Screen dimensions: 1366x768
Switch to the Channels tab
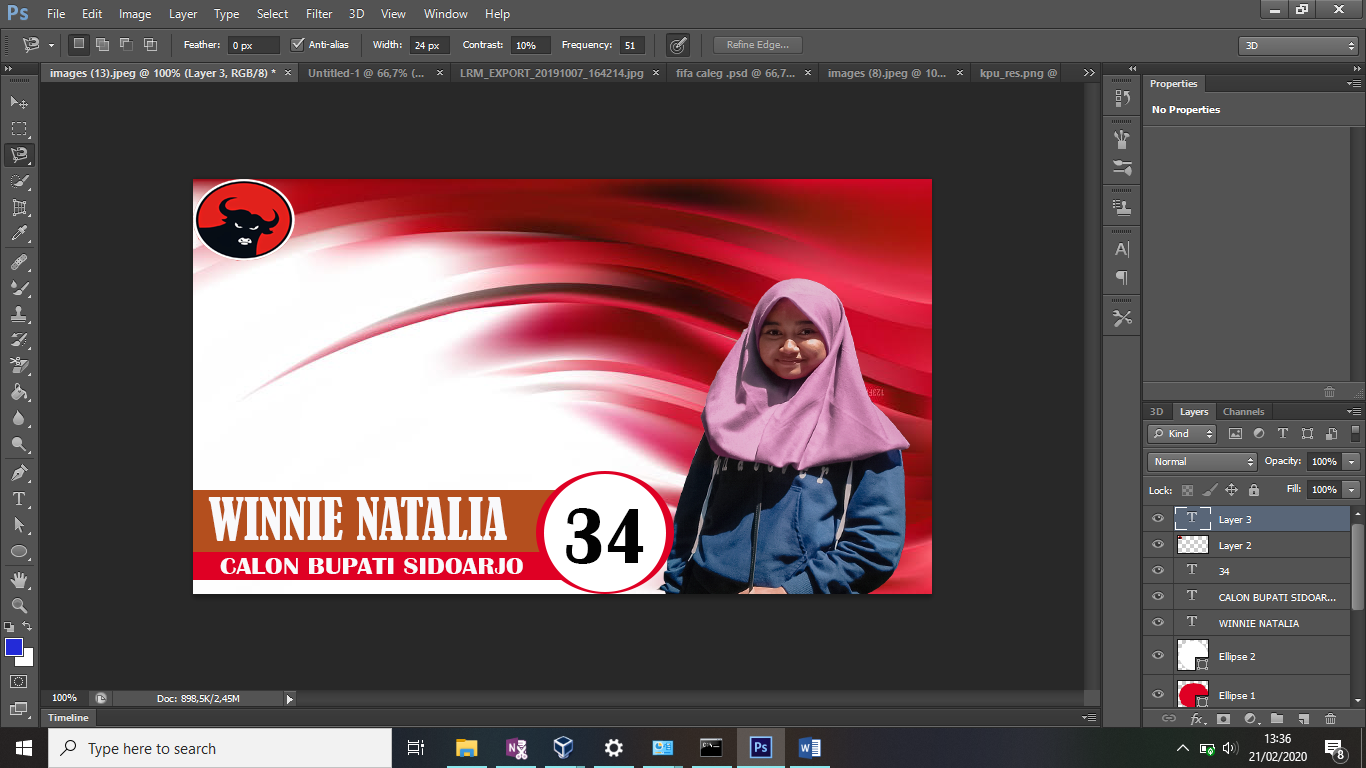tap(1243, 412)
